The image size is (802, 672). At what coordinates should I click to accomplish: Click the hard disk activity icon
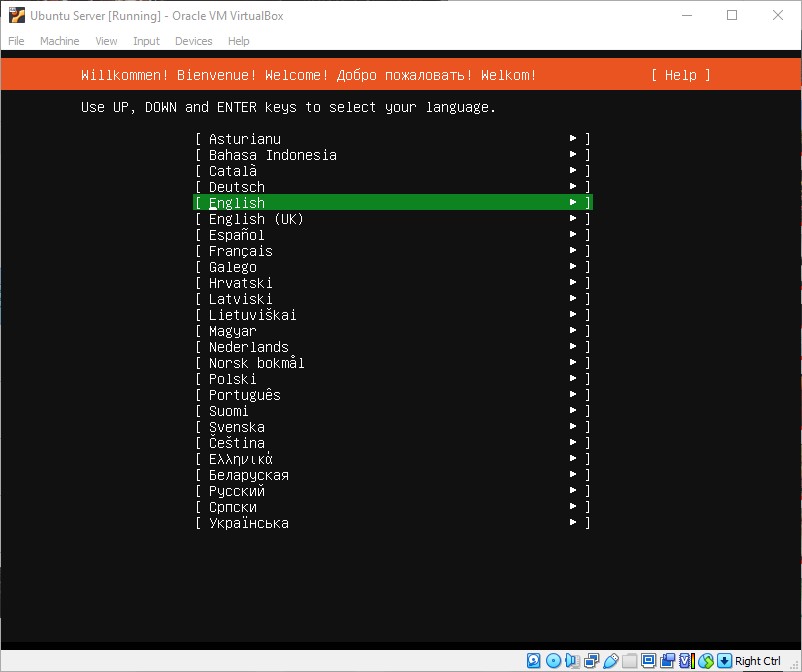pyautogui.click(x=533, y=661)
